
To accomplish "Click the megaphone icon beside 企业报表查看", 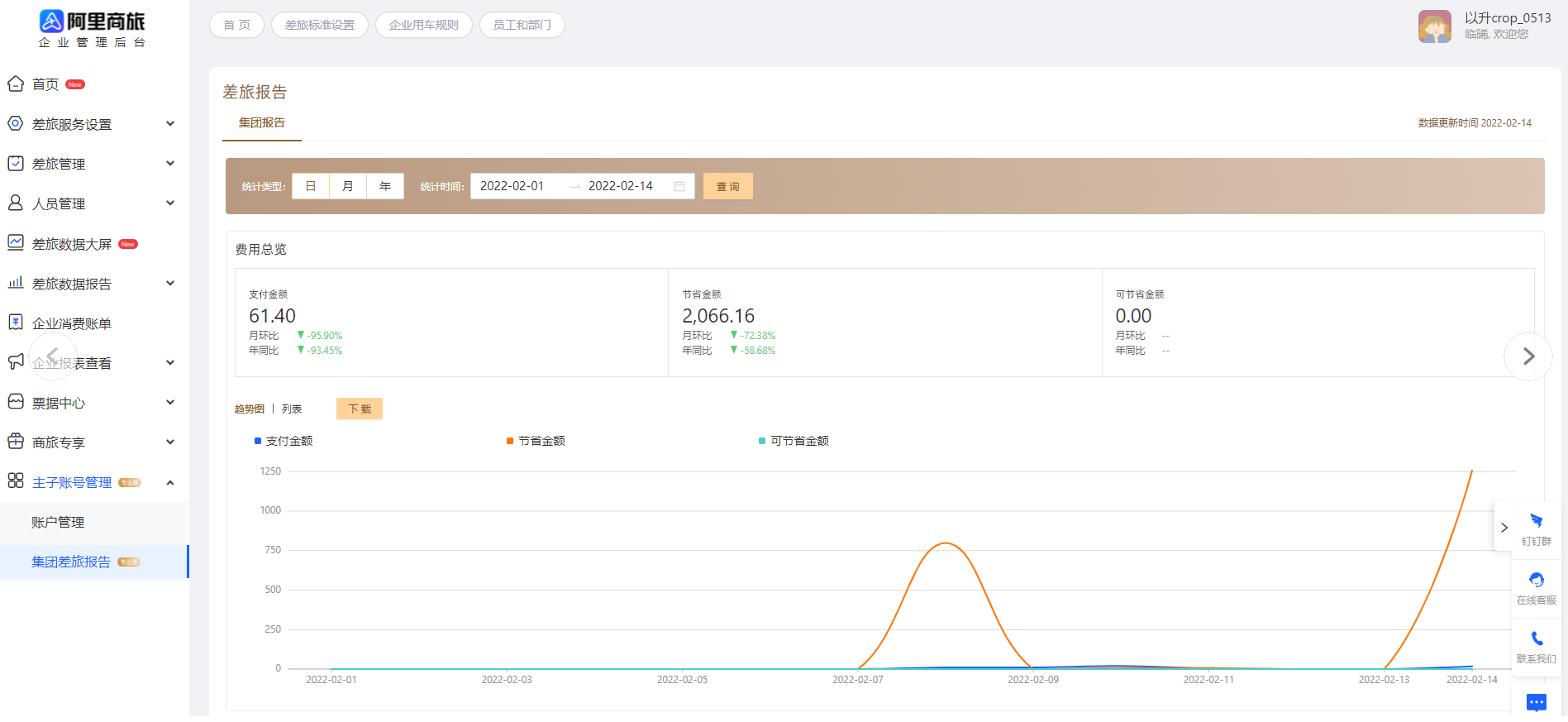I will click(x=16, y=362).
